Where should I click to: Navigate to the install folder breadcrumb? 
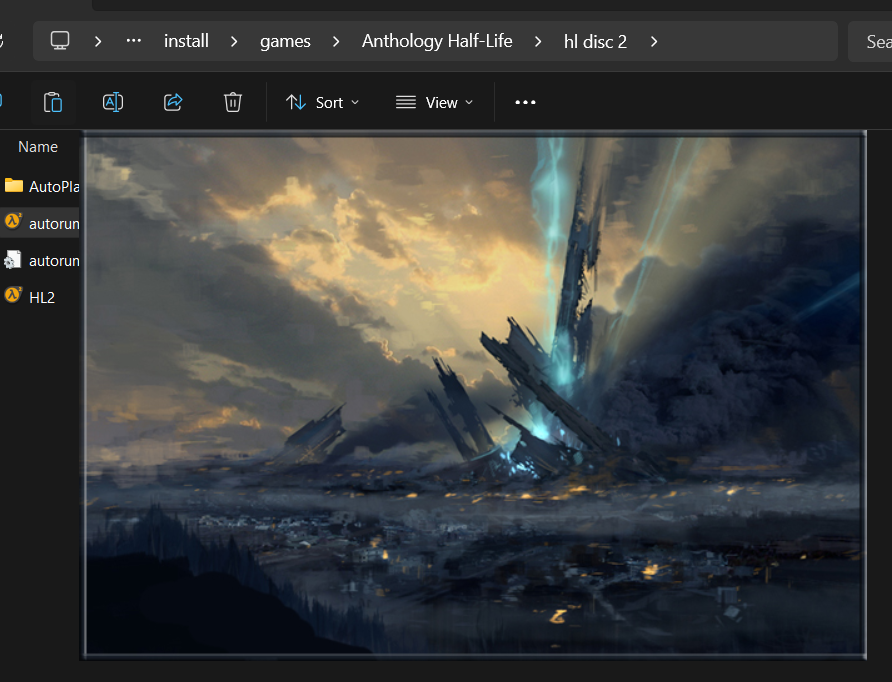pyautogui.click(x=186, y=41)
